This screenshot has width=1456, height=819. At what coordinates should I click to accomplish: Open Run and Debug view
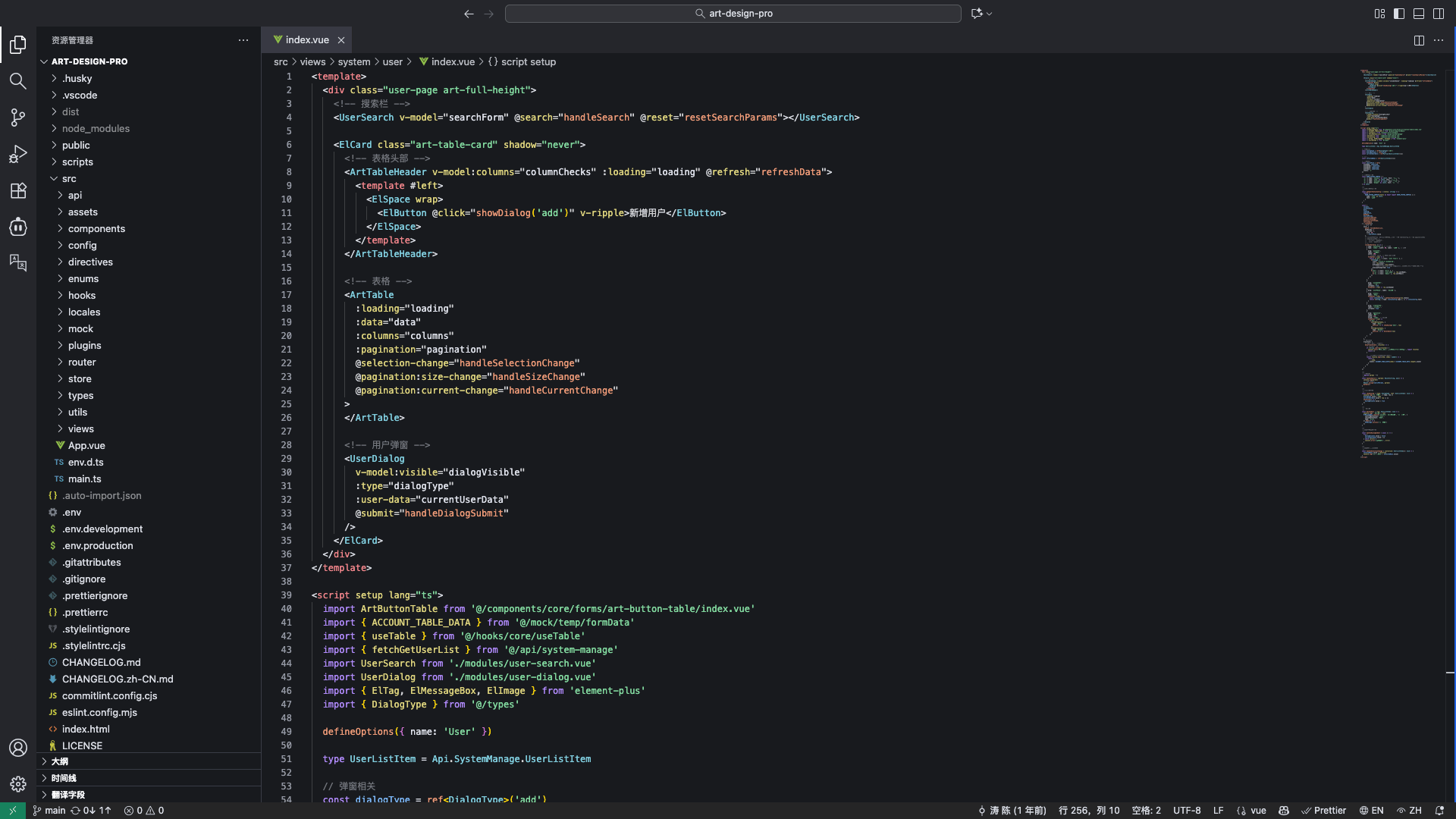18,154
